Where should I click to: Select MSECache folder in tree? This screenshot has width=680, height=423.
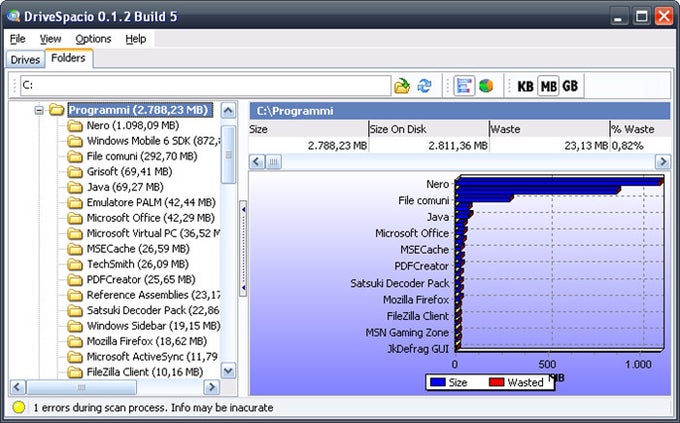pos(138,249)
